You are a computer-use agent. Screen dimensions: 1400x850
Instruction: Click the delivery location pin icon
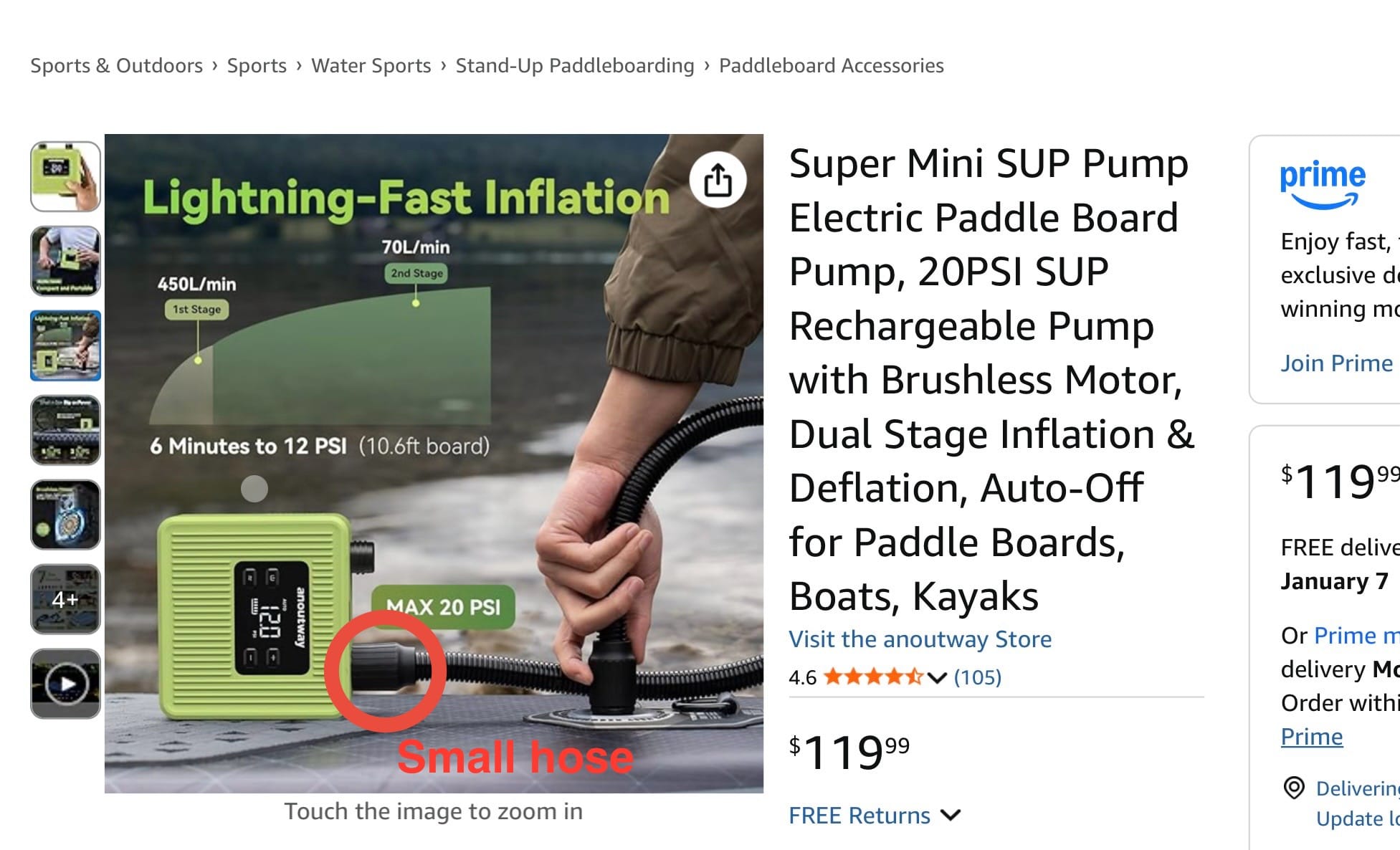click(1294, 788)
